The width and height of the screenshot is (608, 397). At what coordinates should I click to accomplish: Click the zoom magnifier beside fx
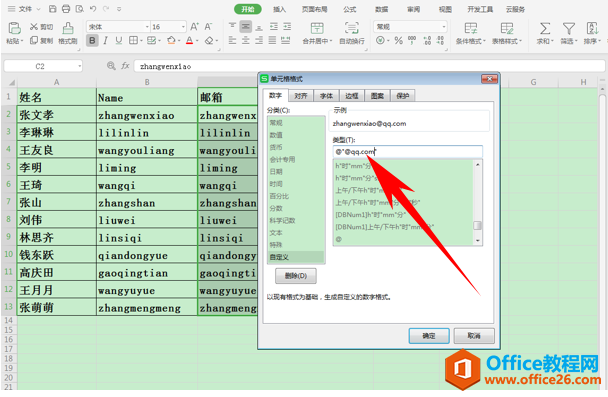pyautogui.click(x=111, y=66)
